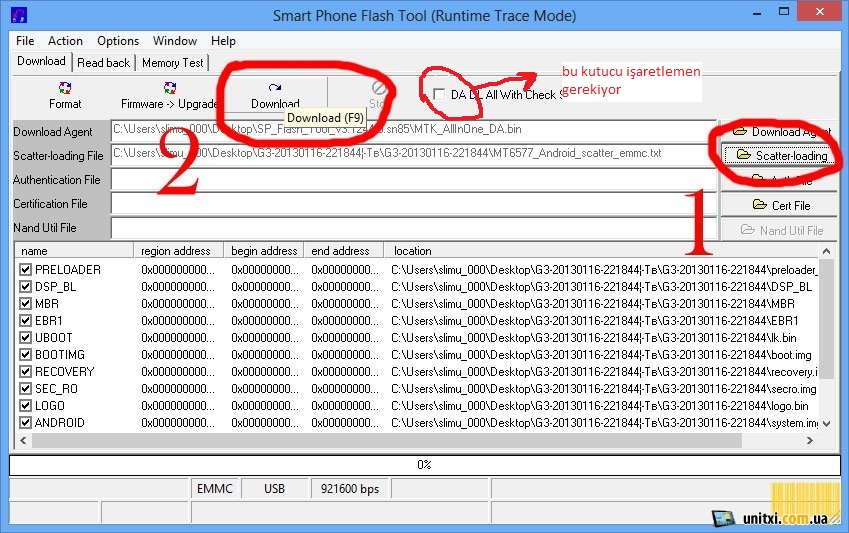Select the preloader file location cell
The width and height of the screenshot is (849, 533).
[x=604, y=269]
